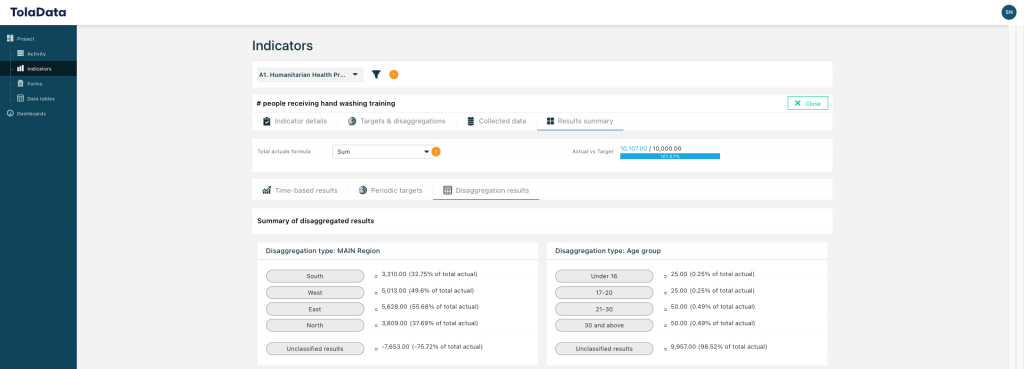Screen dimensions: 1024x369
Task: Select the Results summary tab
Action: [x=580, y=121]
